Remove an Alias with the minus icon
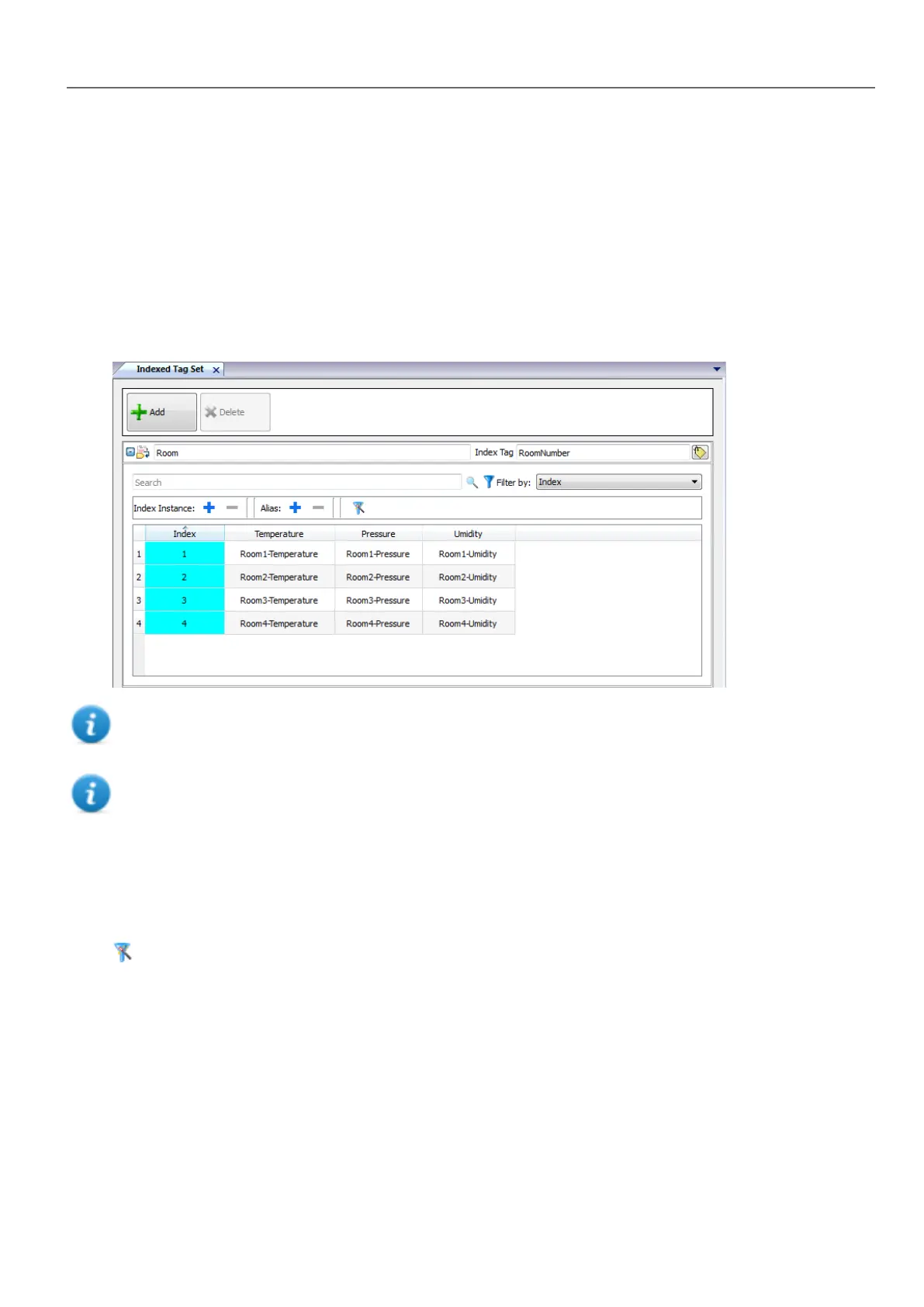Image resolution: width=924 pixels, height=1307 pixels. (x=318, y=508)
